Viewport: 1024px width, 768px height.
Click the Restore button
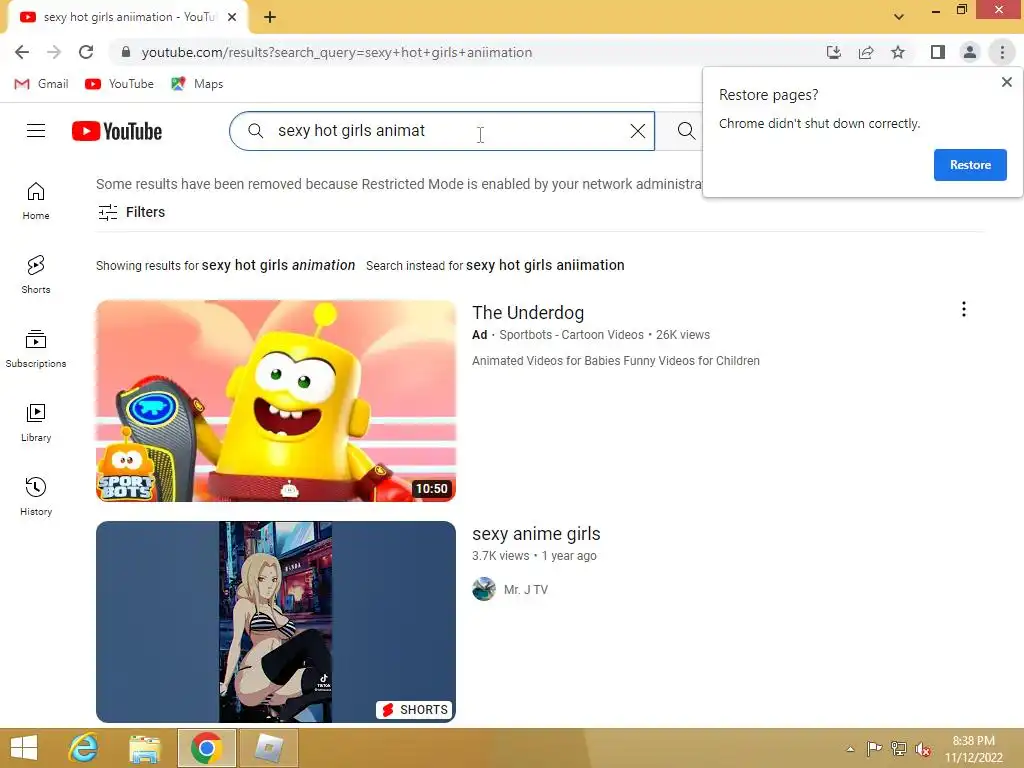click(970, 165)
